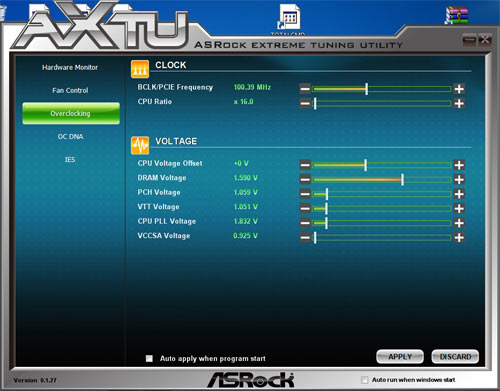Click the VCCSA Voltage slider track
Image resolution: width=500 pixels, height=391 pixels.
click(x=382, y=237)
